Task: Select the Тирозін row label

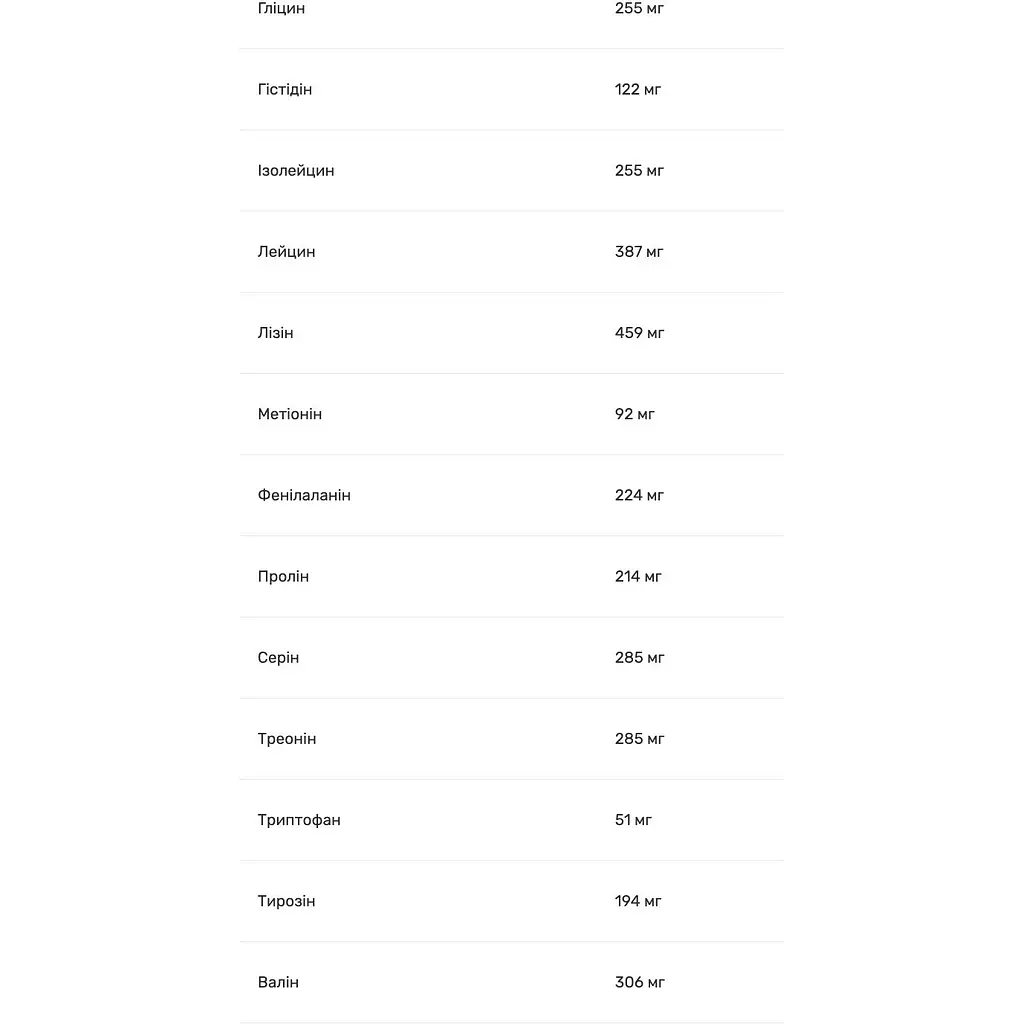Action: [286, 901]
